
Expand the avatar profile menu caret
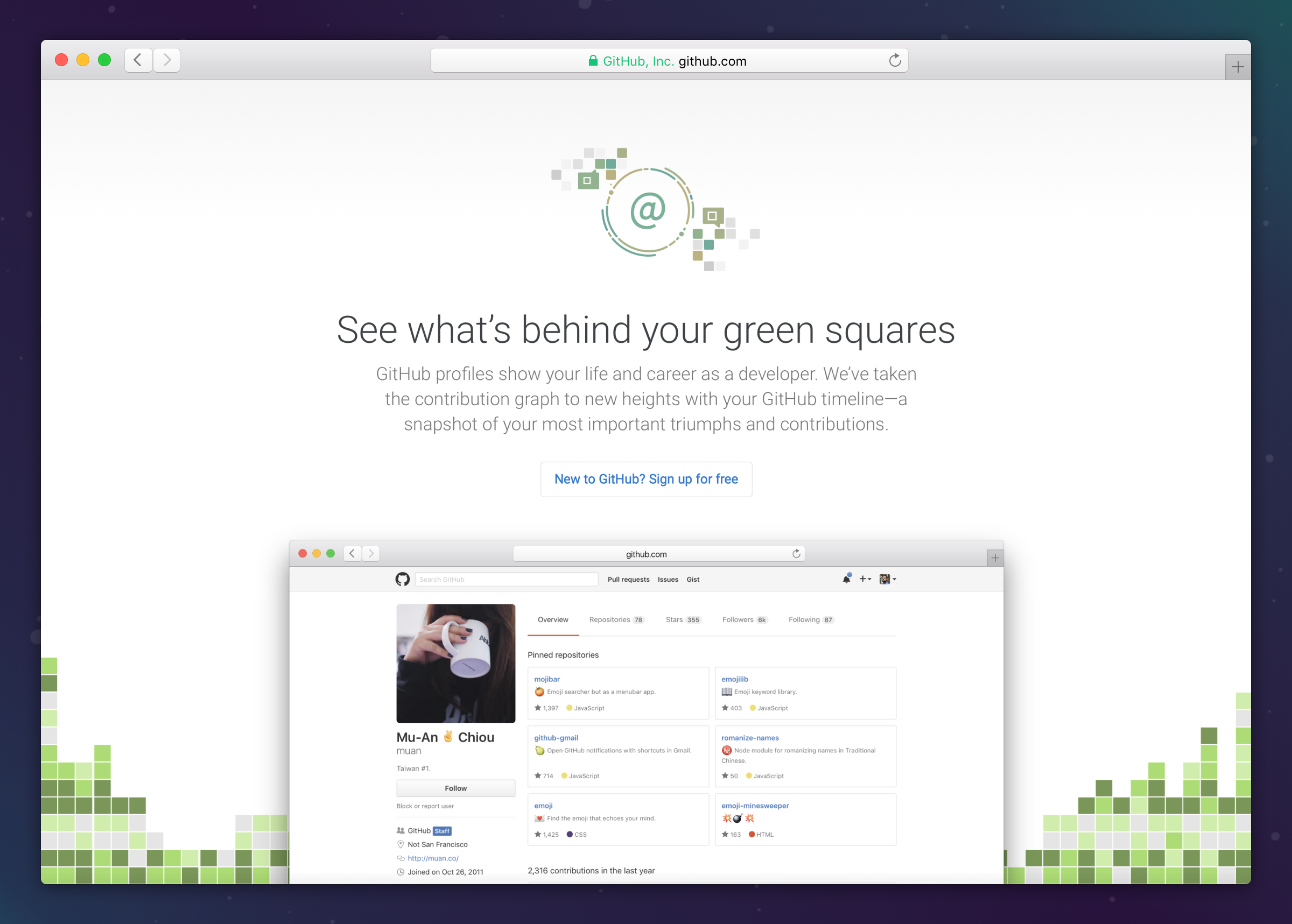pyautogui.click(x=895, y=579)
